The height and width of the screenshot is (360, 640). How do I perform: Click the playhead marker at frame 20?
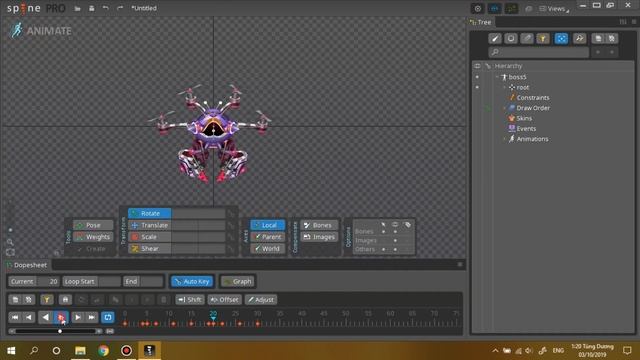pos(213,316)
